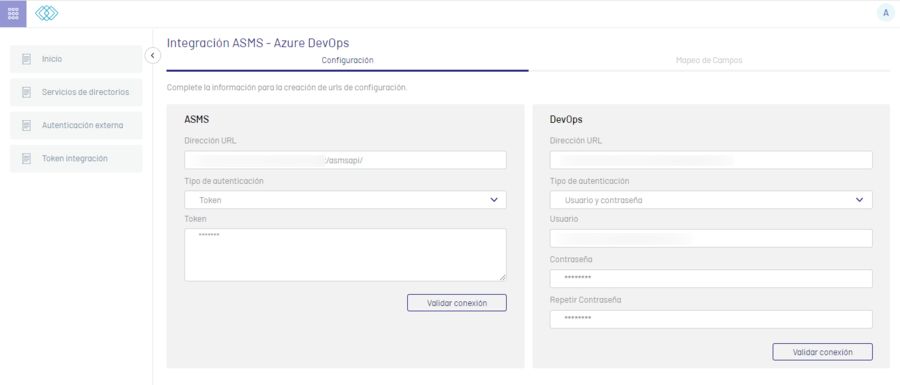Focus the DevOps Contraseña field
Screen dimensions: 900x385
click(x=711, y=279)
